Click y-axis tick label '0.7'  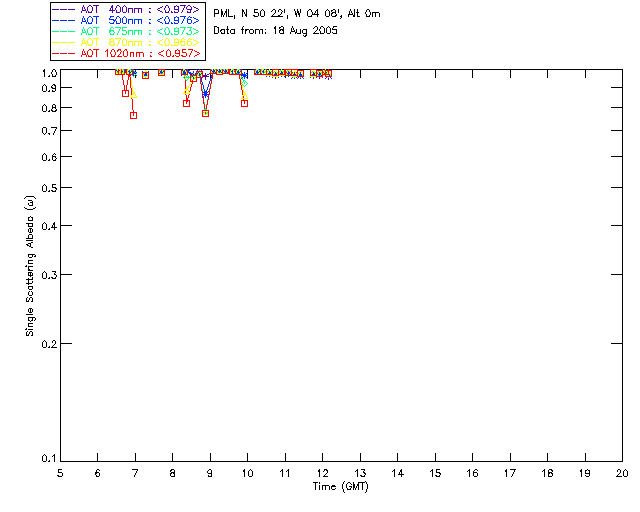(x=49, y=131)
